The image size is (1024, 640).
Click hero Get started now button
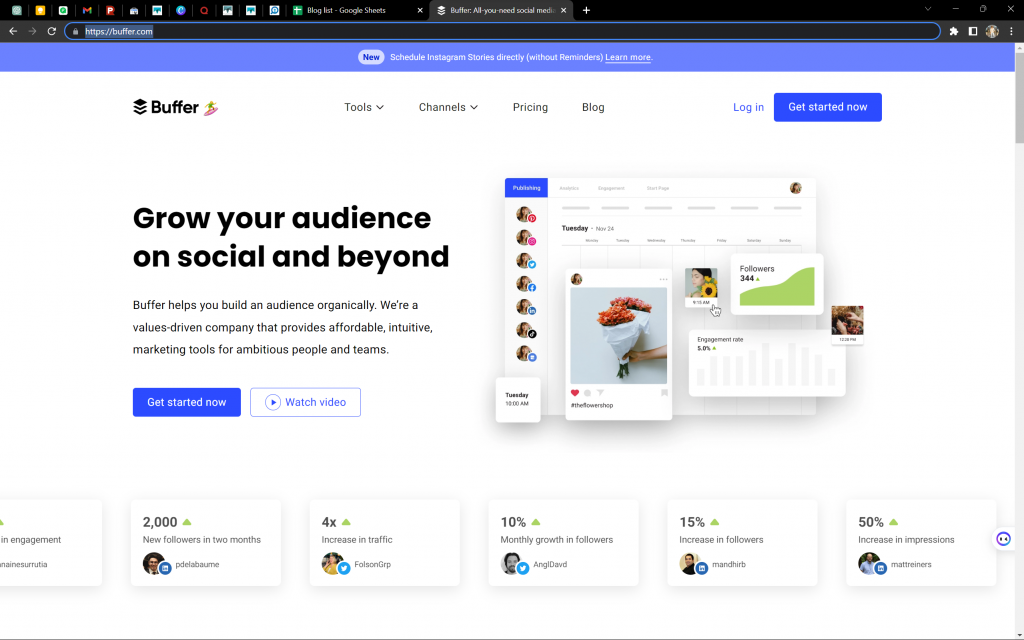[x=187, y=402]
